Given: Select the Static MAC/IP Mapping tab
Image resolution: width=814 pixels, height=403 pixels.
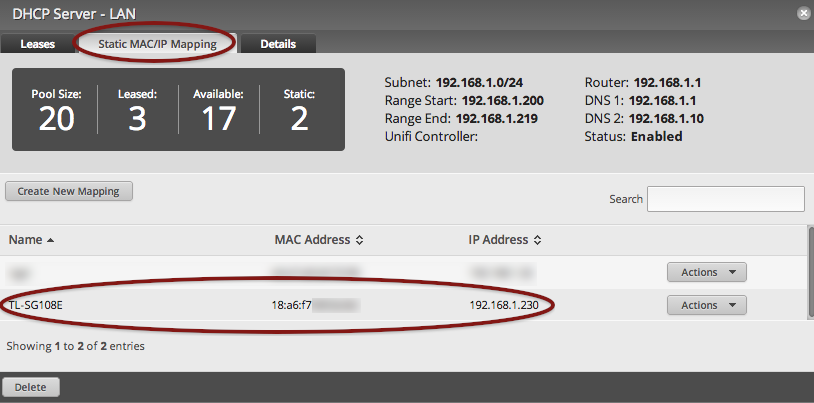Looking at the screenshot, I should pyautogui.click(x=157, y=44).
